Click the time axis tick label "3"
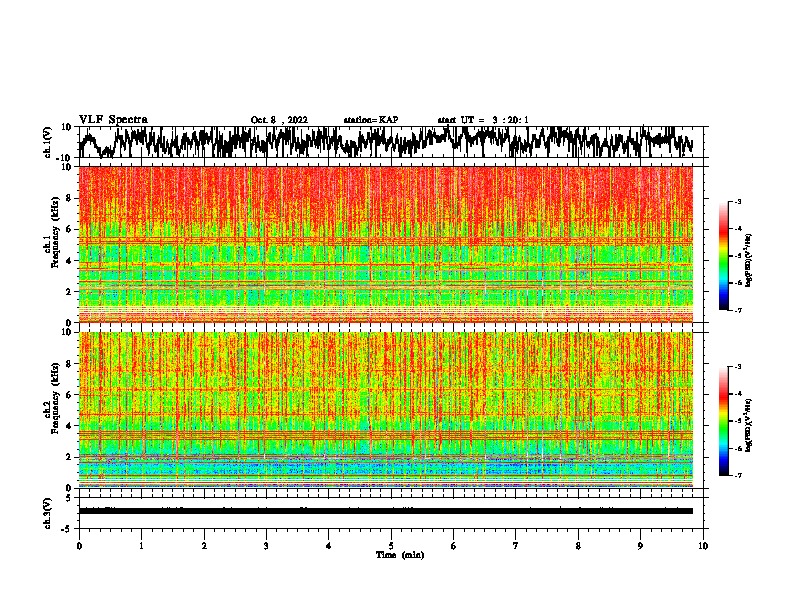Viewport: 792px width, 612px height. [266, 546]
